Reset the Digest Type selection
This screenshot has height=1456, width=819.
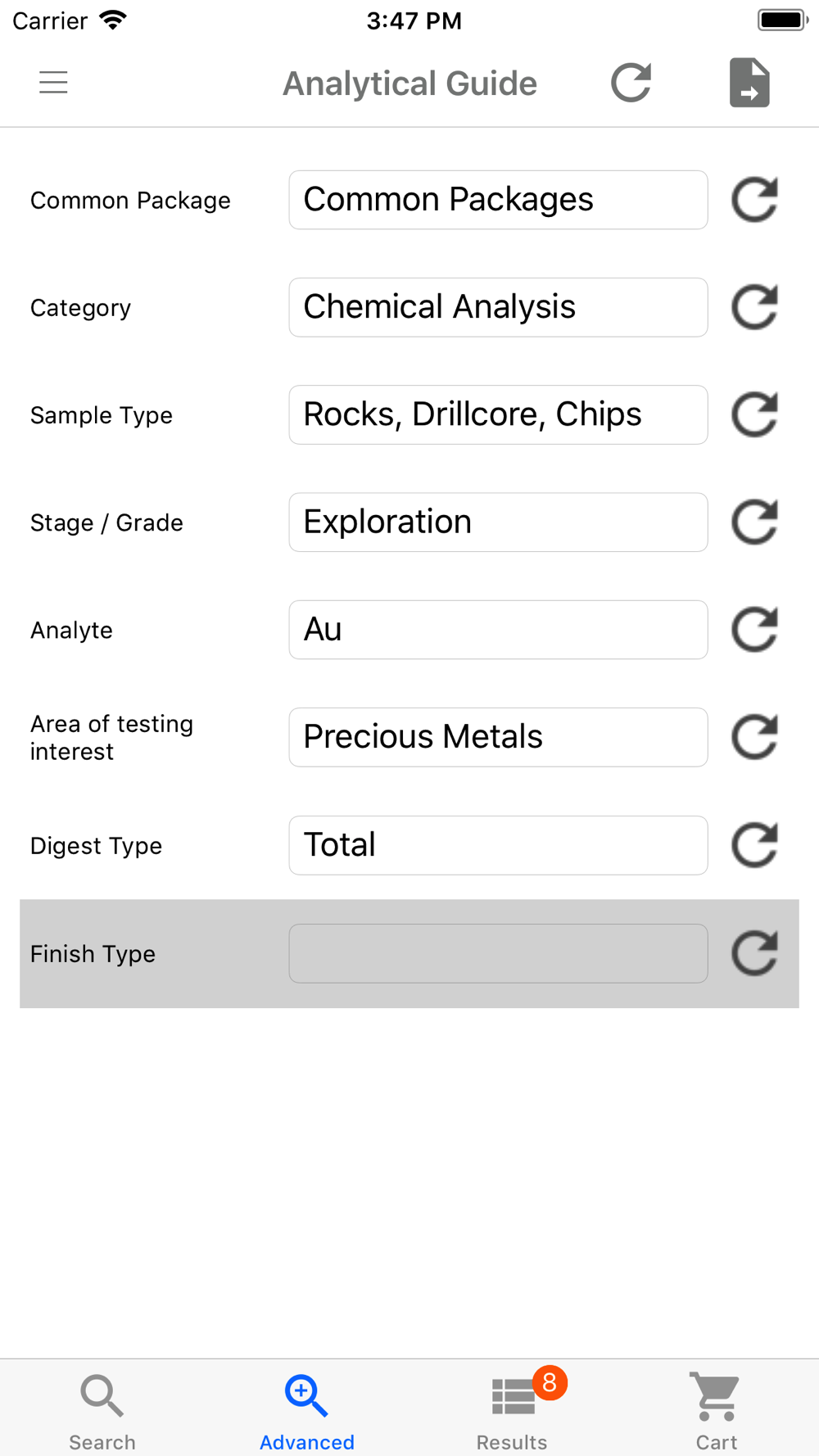tap(753, 845)
